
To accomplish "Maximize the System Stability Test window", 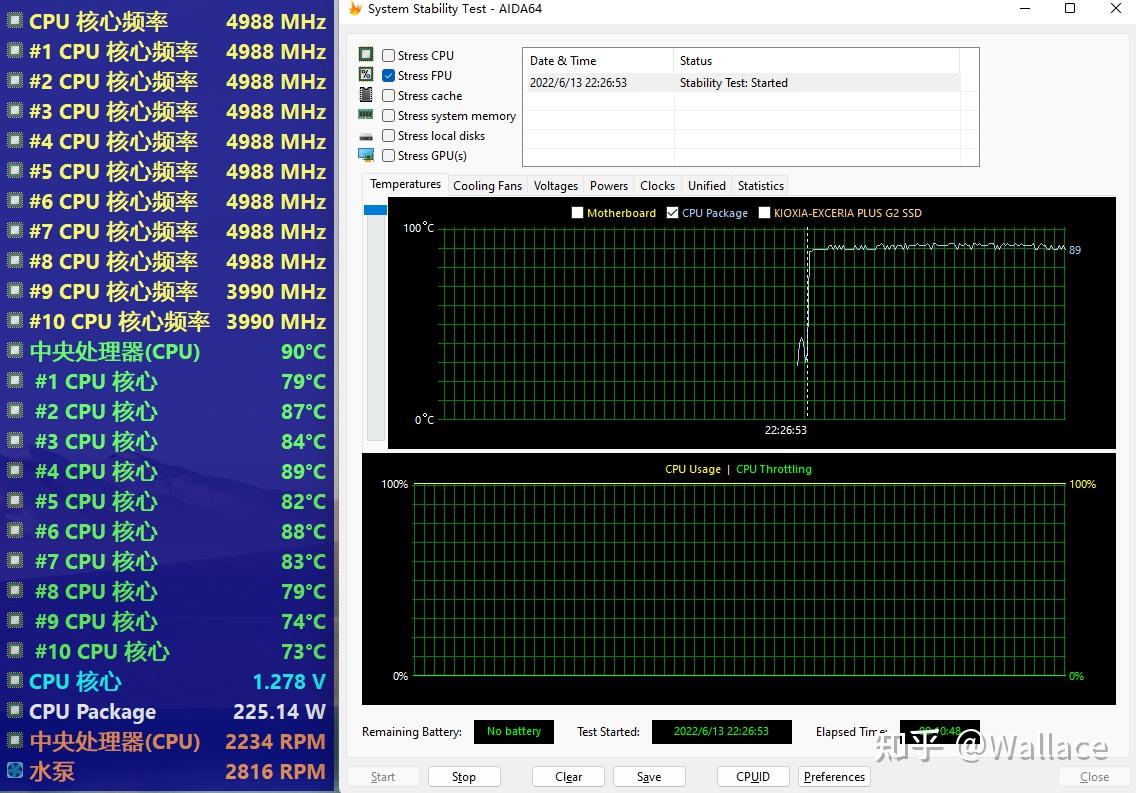I will point(1069,9).
